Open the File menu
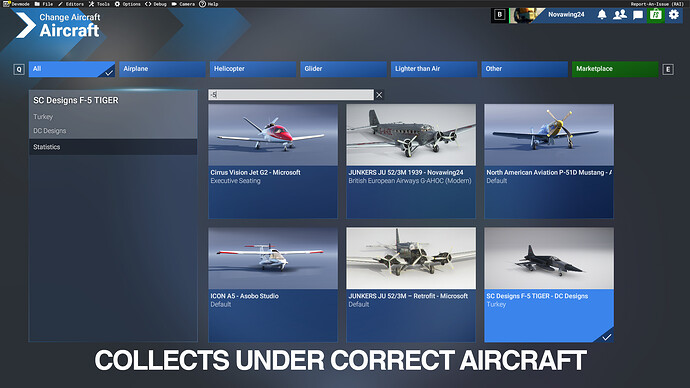 [x=44, y=4]
